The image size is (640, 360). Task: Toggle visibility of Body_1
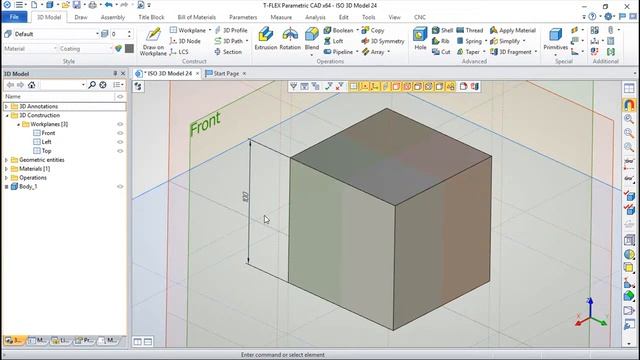(x=120, y=187)
